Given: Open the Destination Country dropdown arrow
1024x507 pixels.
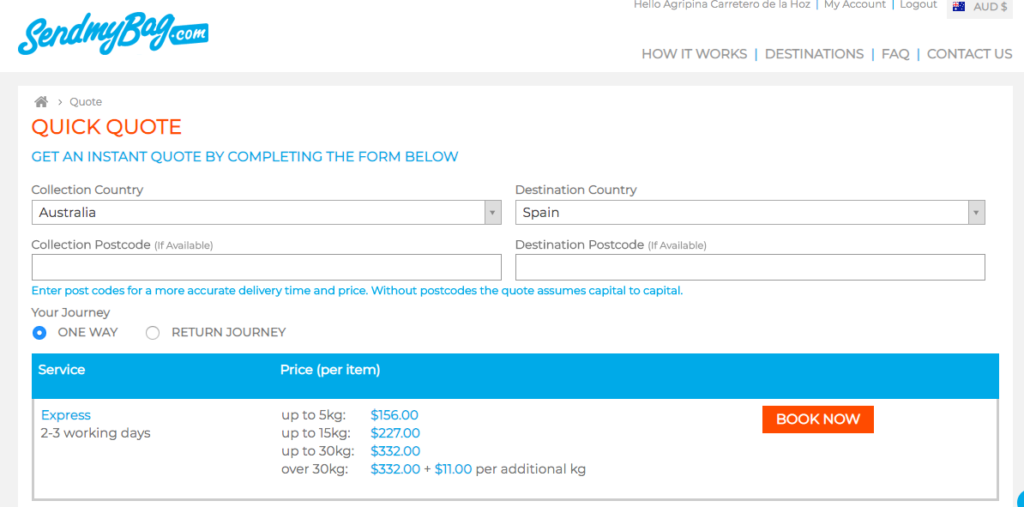Looking at the screenshot, I should click(x=976, y=212).
